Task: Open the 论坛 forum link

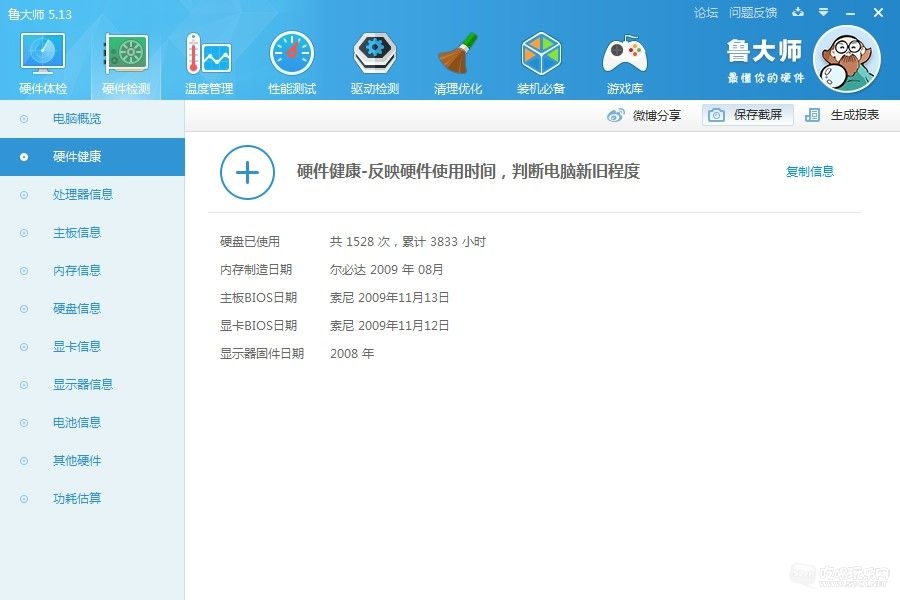Action: (705, 13)
